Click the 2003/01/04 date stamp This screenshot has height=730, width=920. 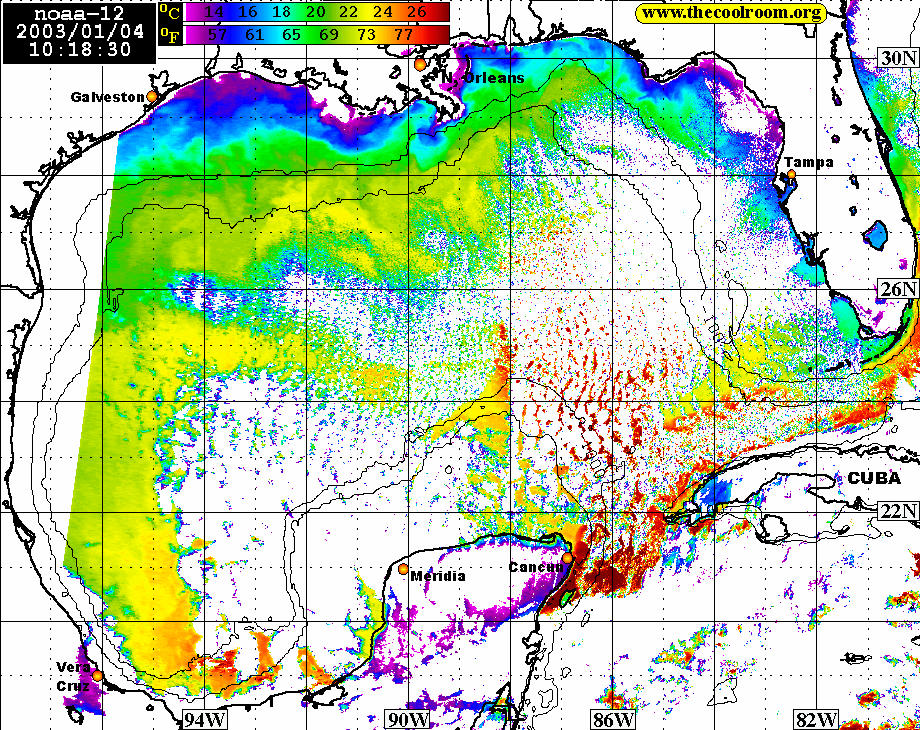(x=80, y=31)
